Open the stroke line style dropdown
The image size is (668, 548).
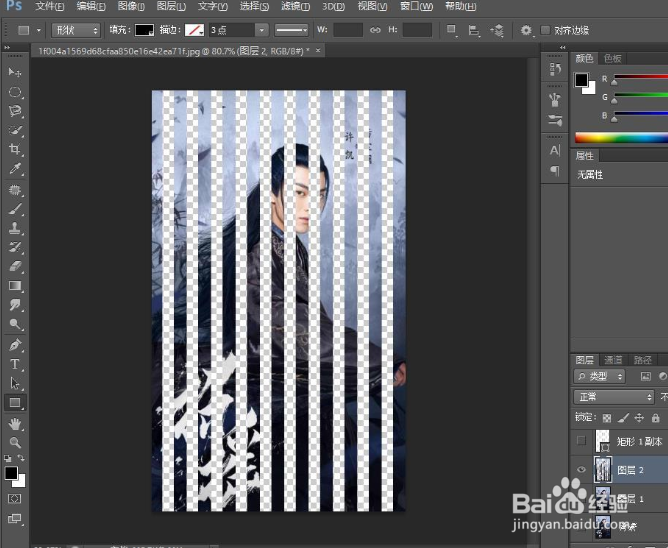point(291,30)
